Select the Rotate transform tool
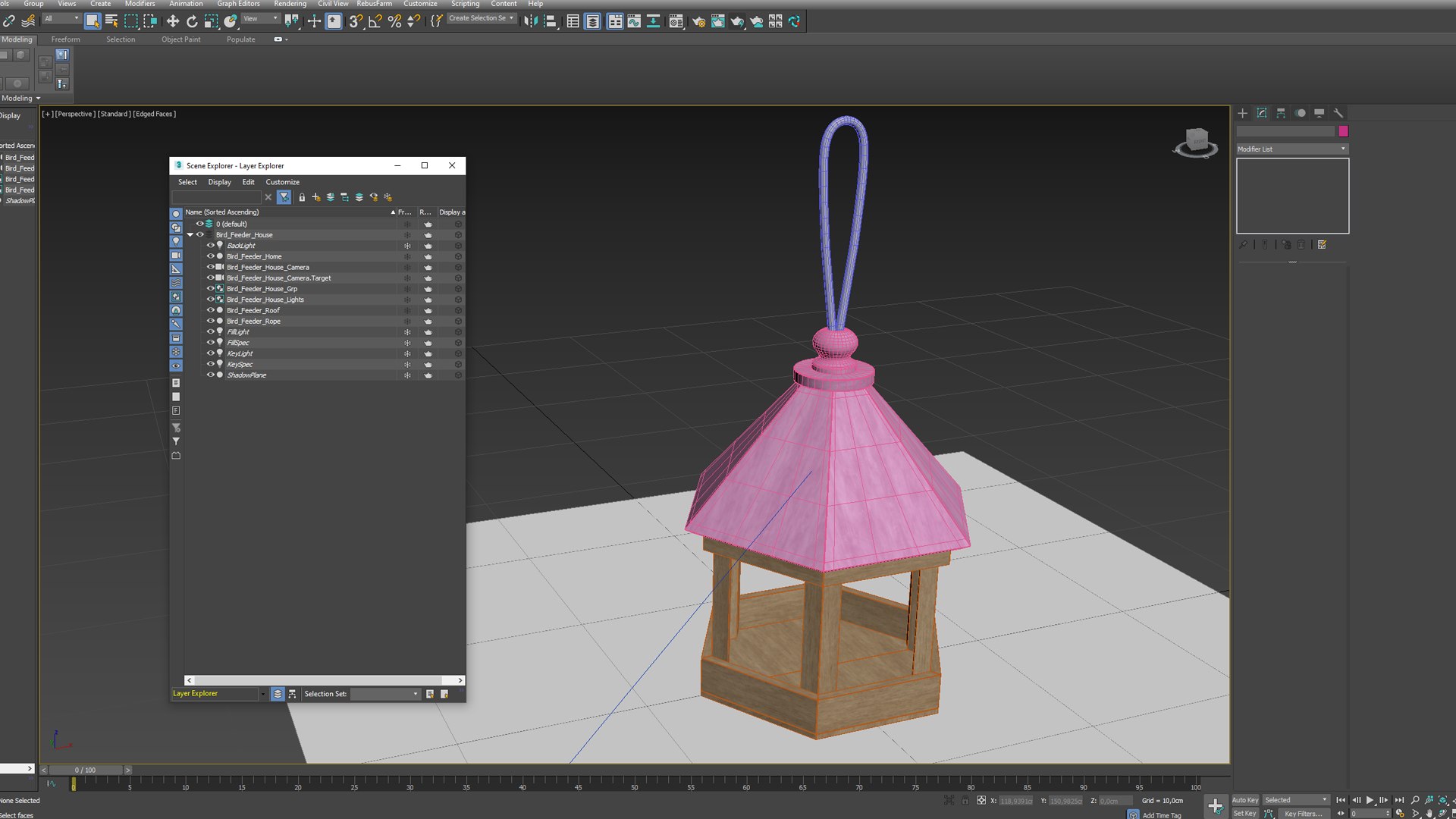 coord(192,21)
